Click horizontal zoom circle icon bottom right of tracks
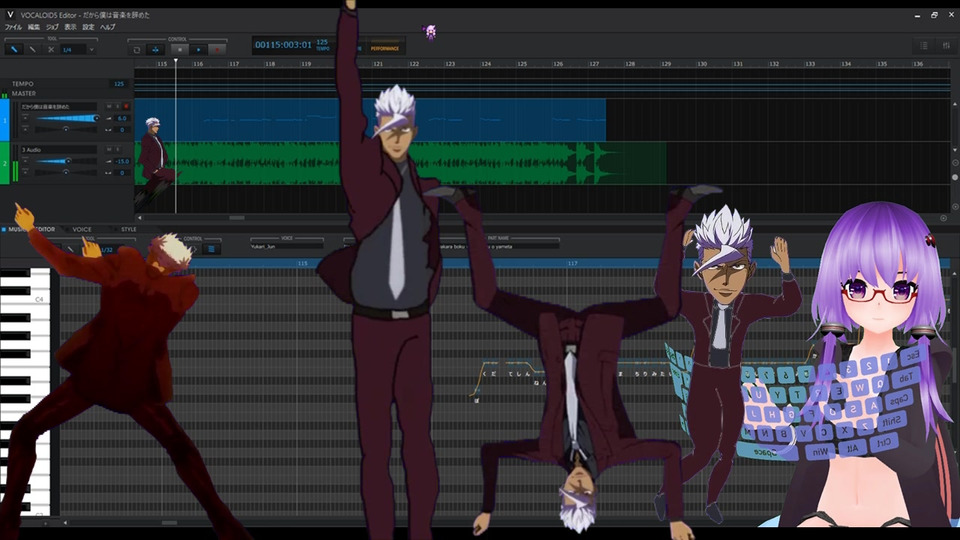 coord(943,218)
